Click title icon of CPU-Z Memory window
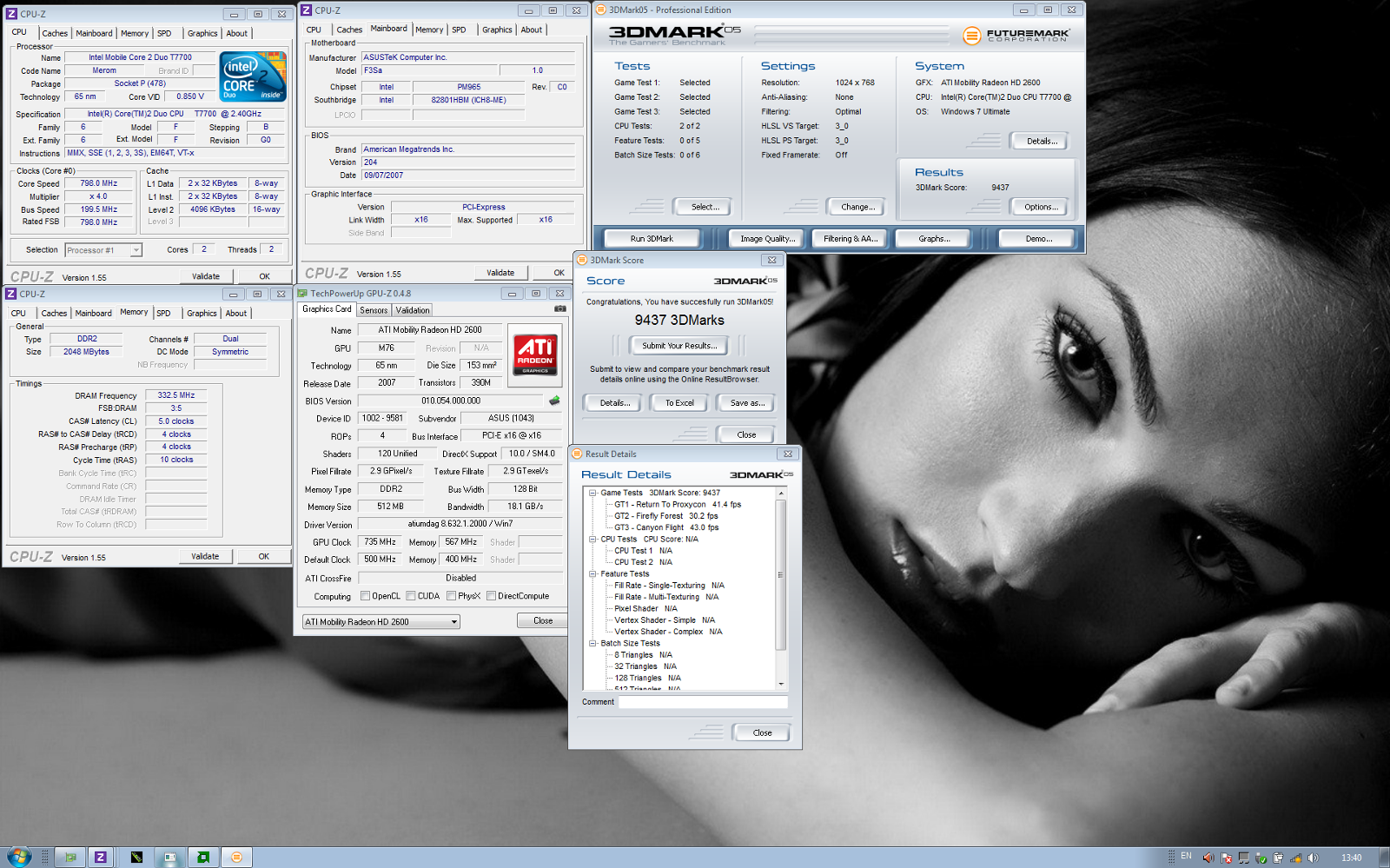The width and height of the screenshot is (1390, 868). coord(11,294)
